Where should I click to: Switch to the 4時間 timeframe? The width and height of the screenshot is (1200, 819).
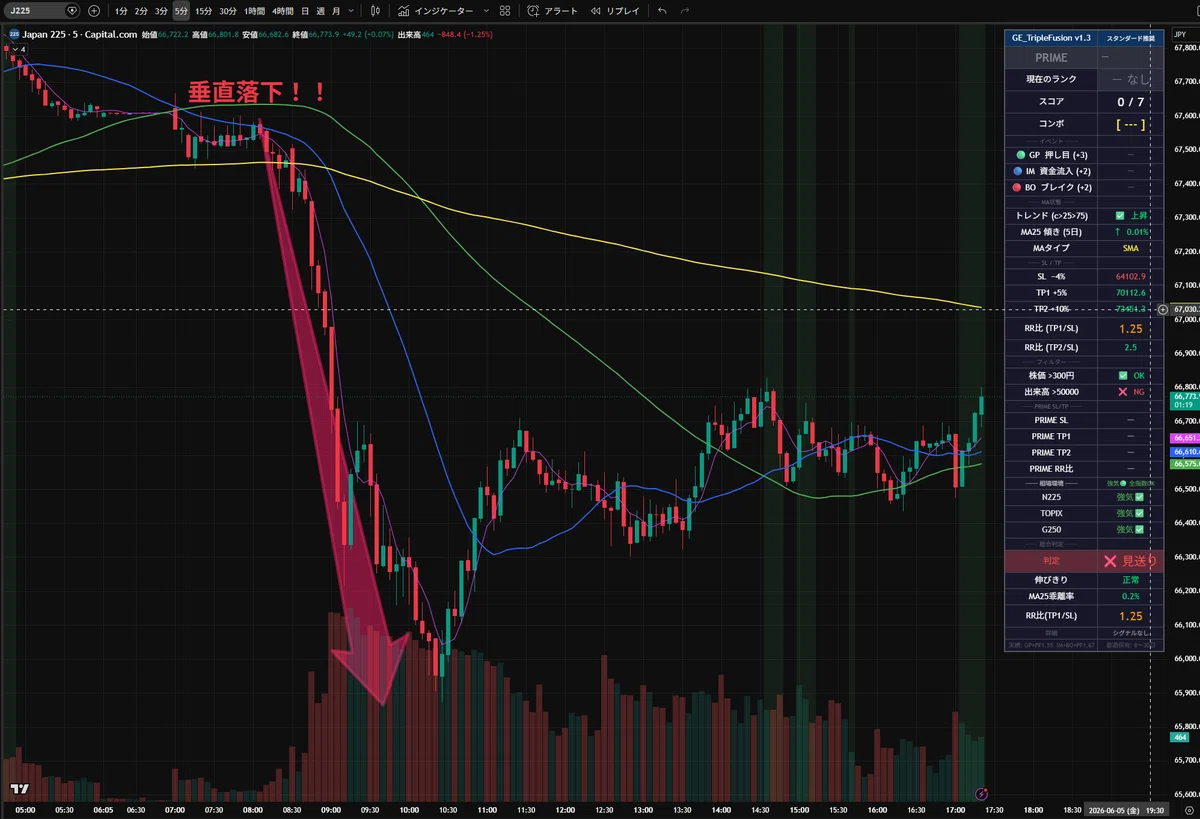coord(282,11)
